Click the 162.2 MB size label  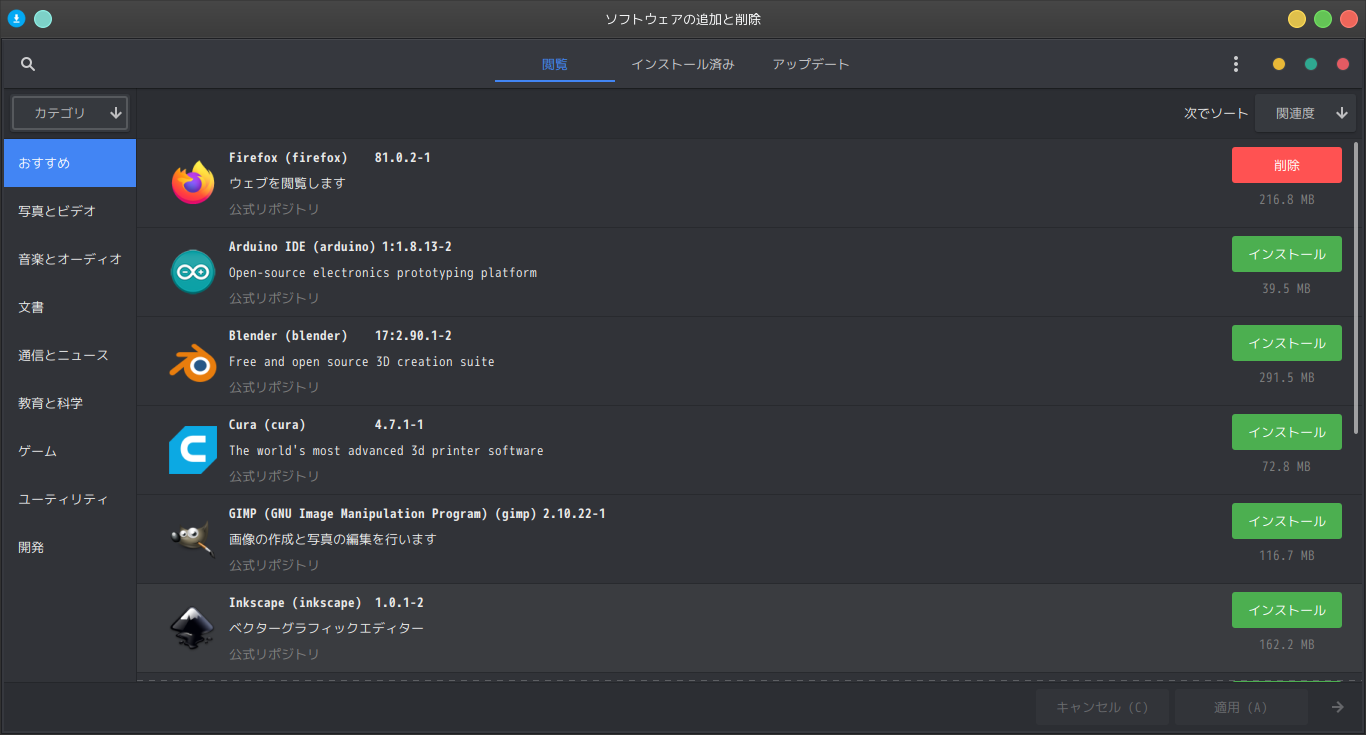point(1287,645)
